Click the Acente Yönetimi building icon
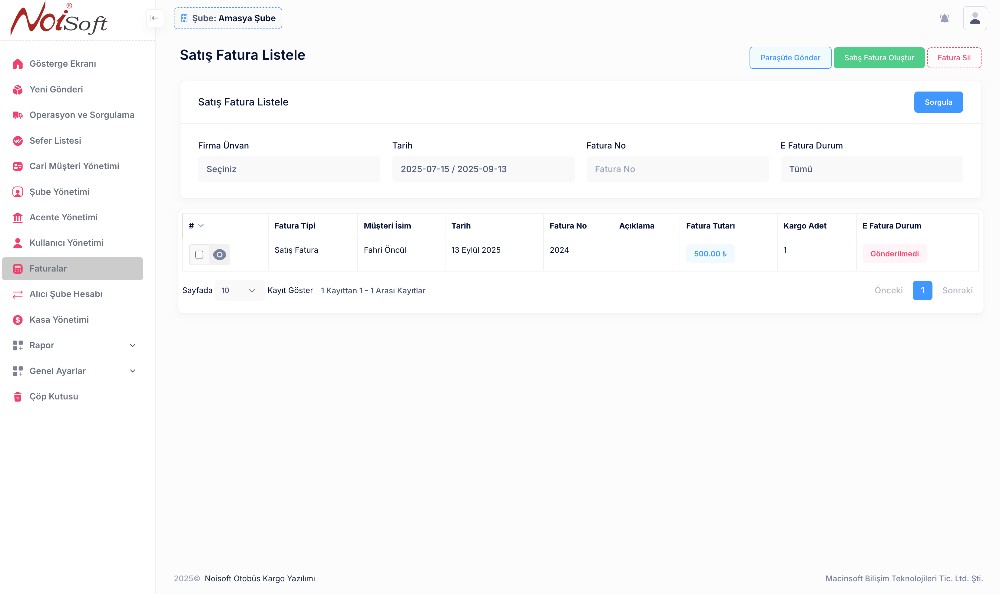 [x=18, y=218]
